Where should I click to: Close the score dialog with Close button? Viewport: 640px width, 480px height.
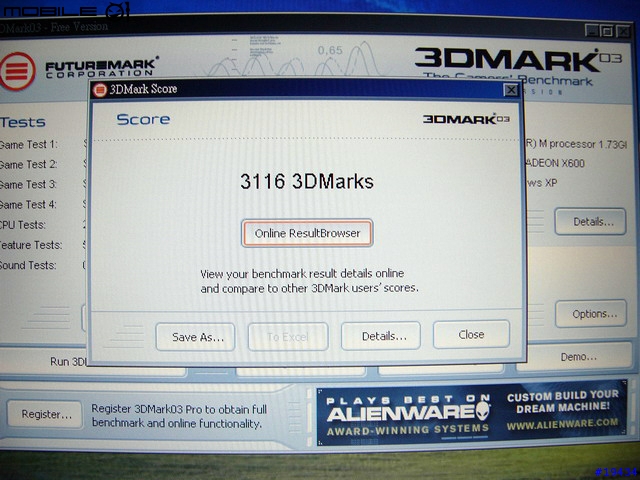(471, 335)
